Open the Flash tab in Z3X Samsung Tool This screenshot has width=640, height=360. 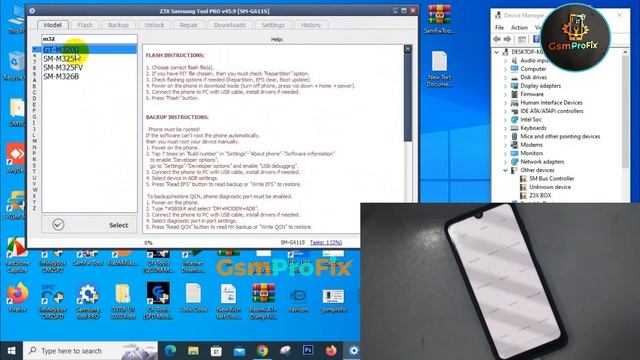point(85,25)
